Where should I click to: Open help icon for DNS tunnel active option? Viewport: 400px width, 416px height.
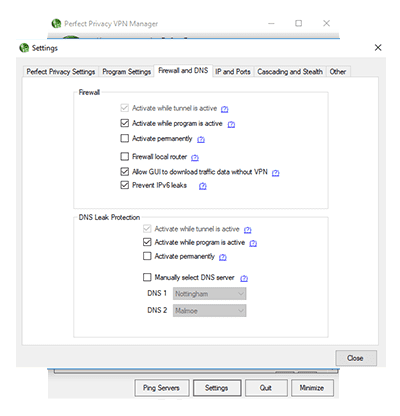point(248,230)
